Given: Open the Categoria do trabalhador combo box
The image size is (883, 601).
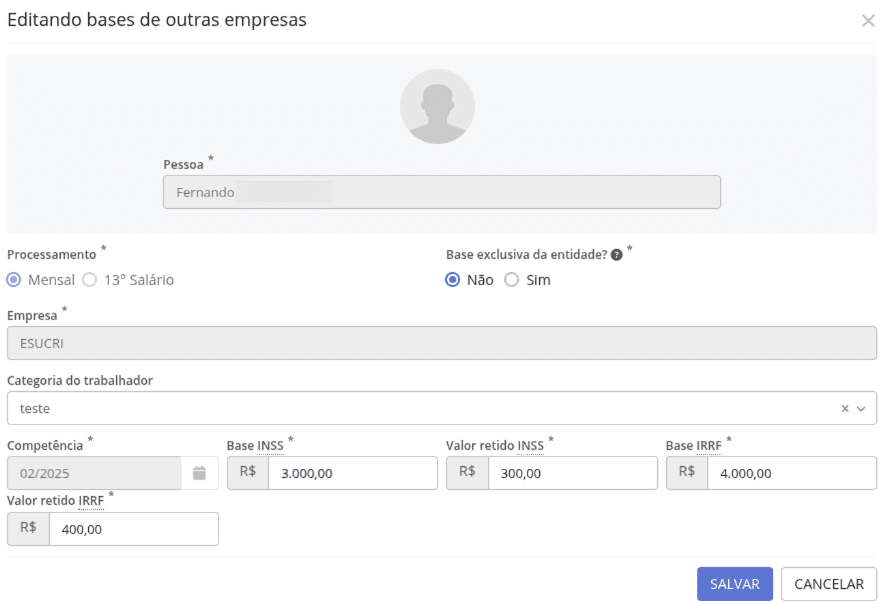Looking at the screenshot, I should click(400, 408).
